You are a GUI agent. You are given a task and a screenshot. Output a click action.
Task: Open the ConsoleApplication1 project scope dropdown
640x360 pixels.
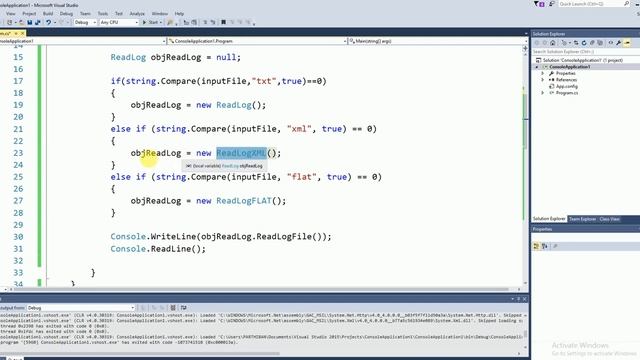coord(83,41)
